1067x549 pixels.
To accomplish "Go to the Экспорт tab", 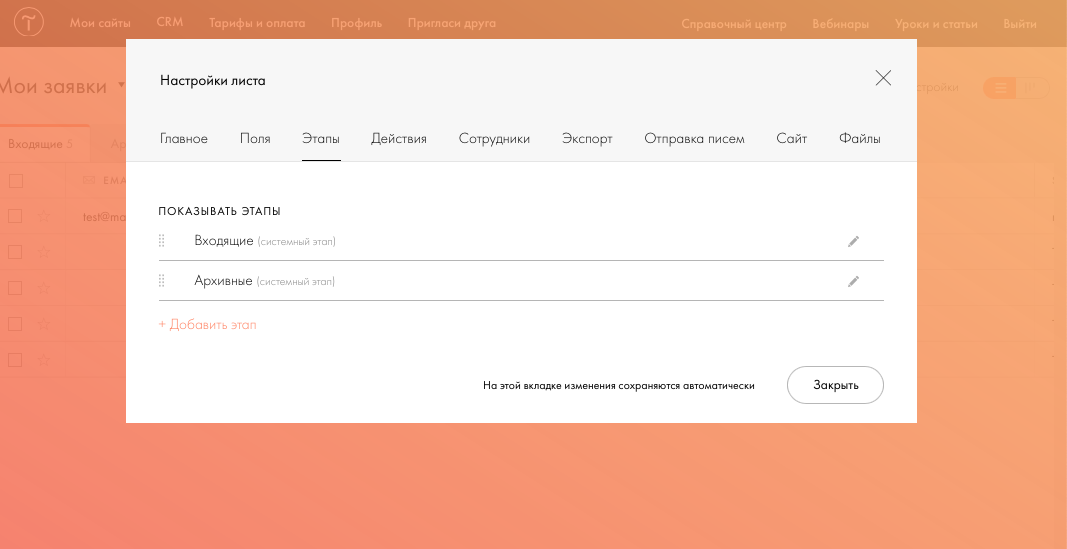I will click(587, 139).
